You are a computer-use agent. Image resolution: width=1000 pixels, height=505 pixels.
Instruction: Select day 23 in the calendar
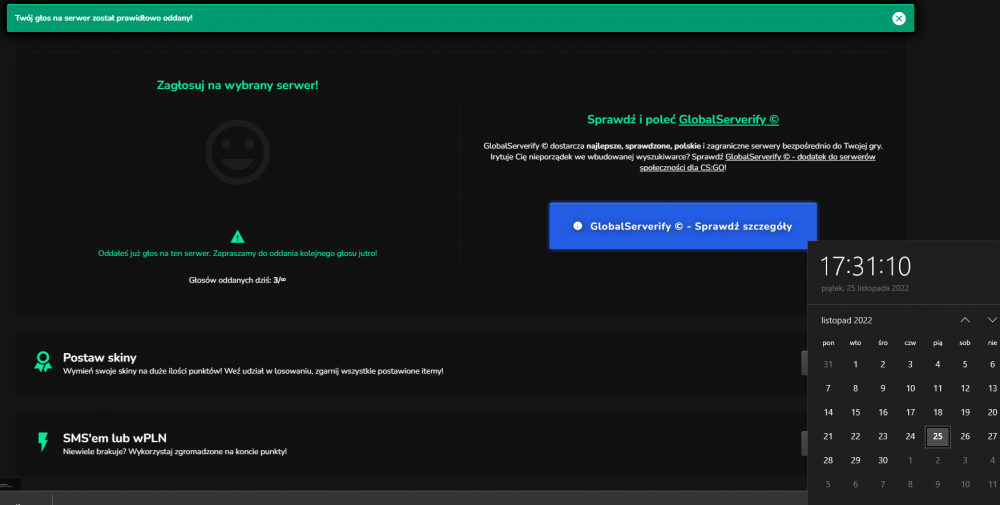coord(883,436)
